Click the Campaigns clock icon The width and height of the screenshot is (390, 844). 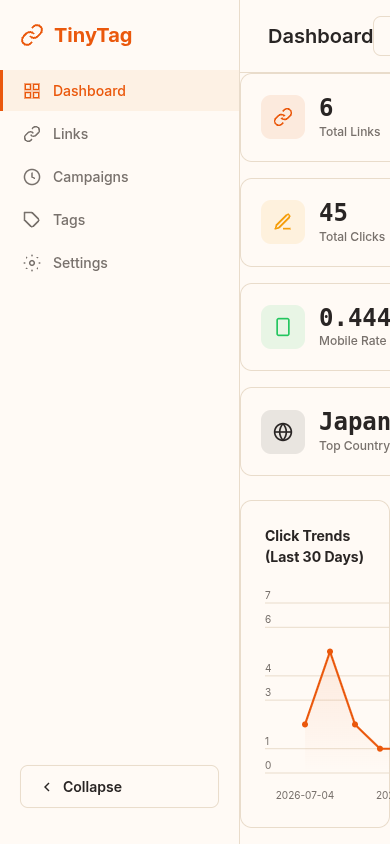pyautogui.click(x=32, y=177)
